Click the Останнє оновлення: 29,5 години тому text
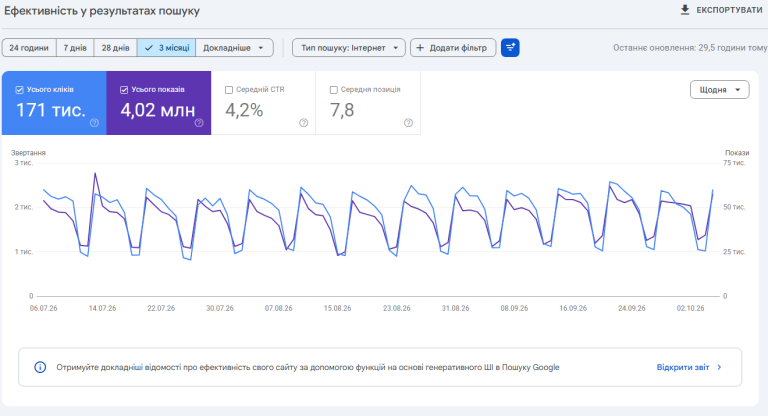This screenshot has width=768, height=416. tap(690, 48)
